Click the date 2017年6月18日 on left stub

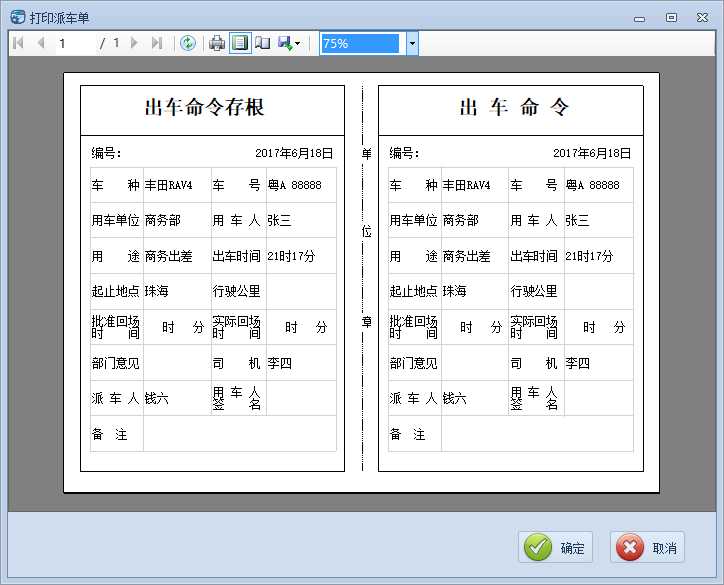tap(294, 153)
